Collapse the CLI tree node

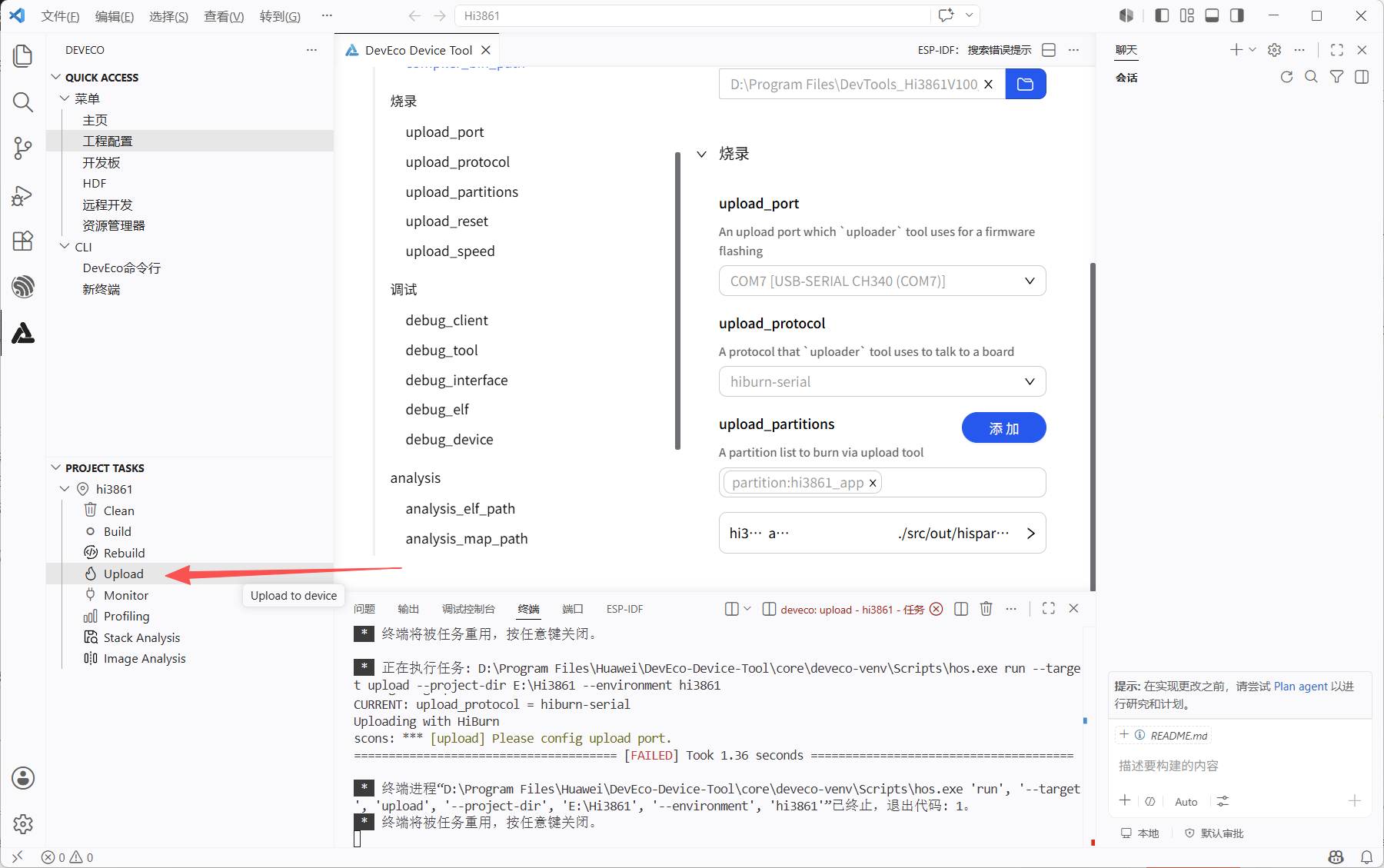point(65,246)
